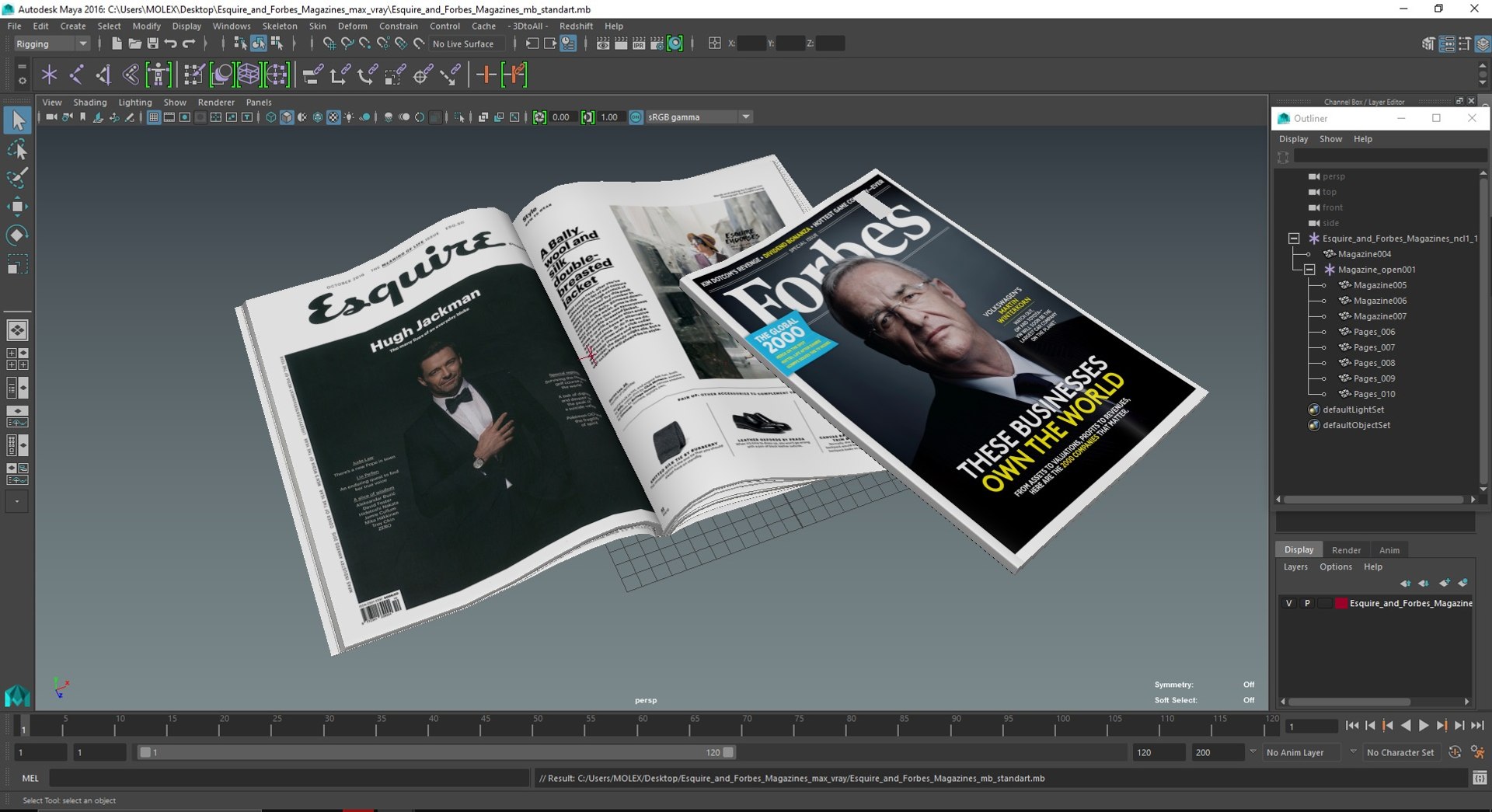Select Pages_008 in the Outliner
The image size is (1492, 812).
click(1374, 363)
